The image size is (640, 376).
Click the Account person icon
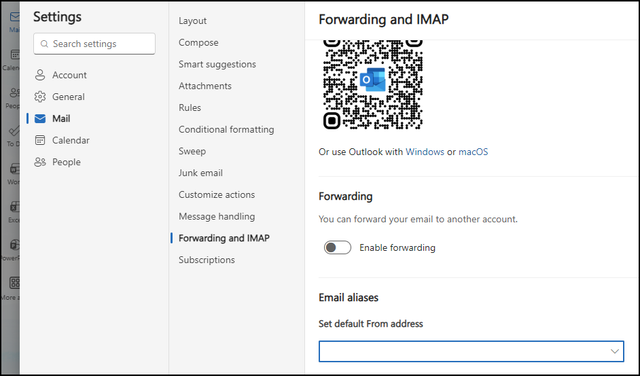point(40,75)
